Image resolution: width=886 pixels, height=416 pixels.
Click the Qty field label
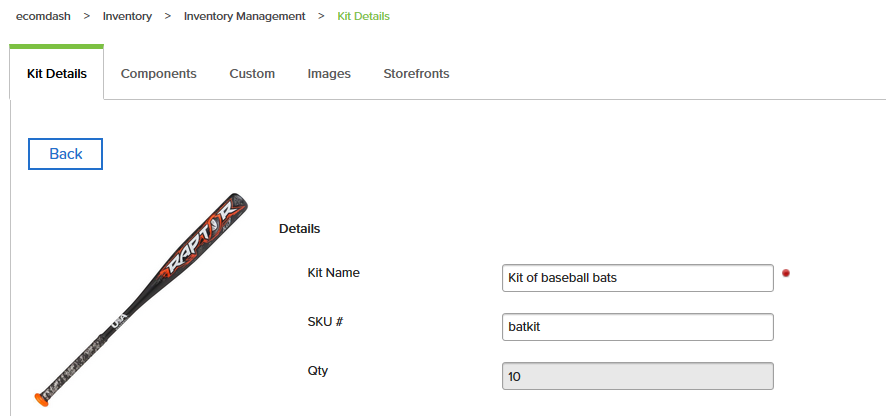[318, 371]
